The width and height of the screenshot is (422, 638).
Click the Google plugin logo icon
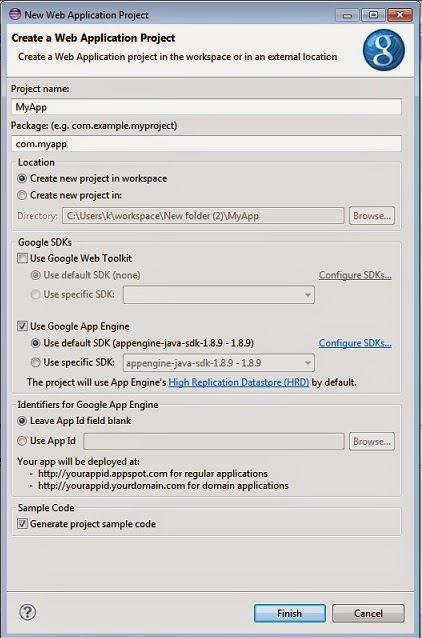(384, 50)
